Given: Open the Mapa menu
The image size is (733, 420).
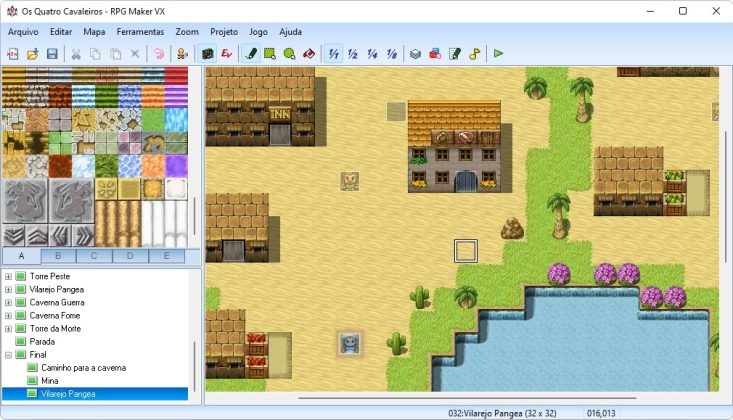Looking at the screenshot, I should 94,32.
